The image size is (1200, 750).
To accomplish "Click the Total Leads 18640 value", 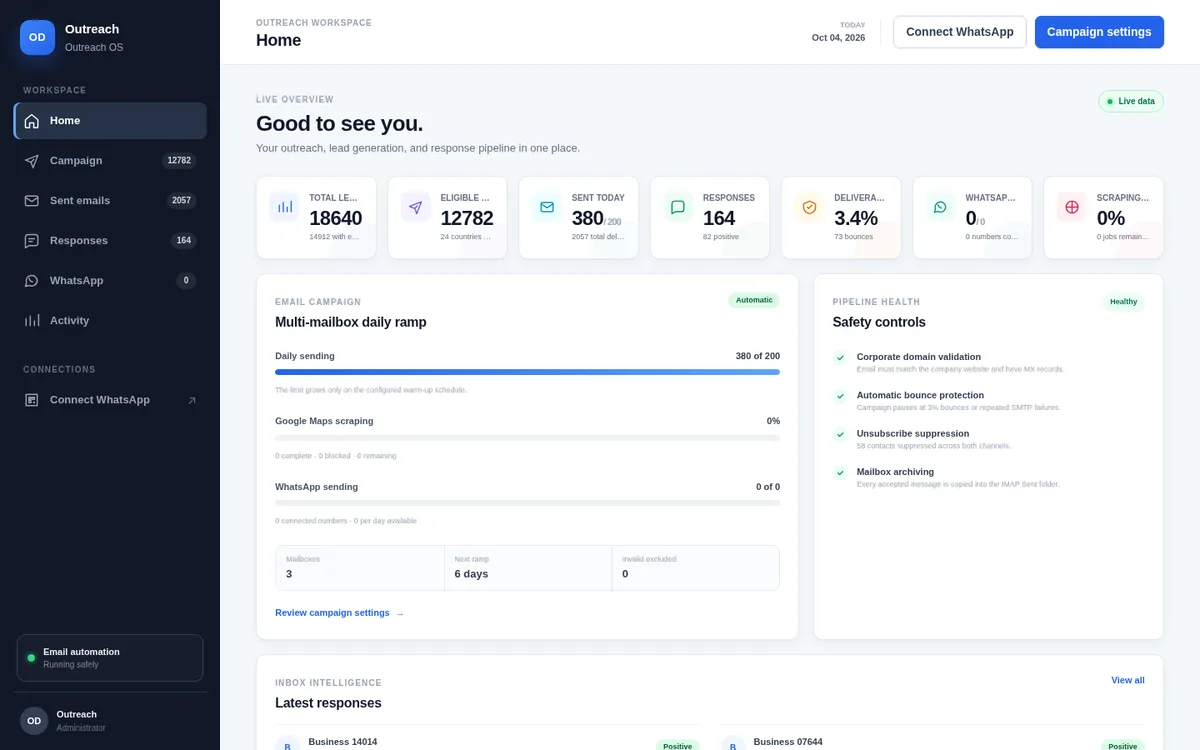I will (x=335, y=218).
